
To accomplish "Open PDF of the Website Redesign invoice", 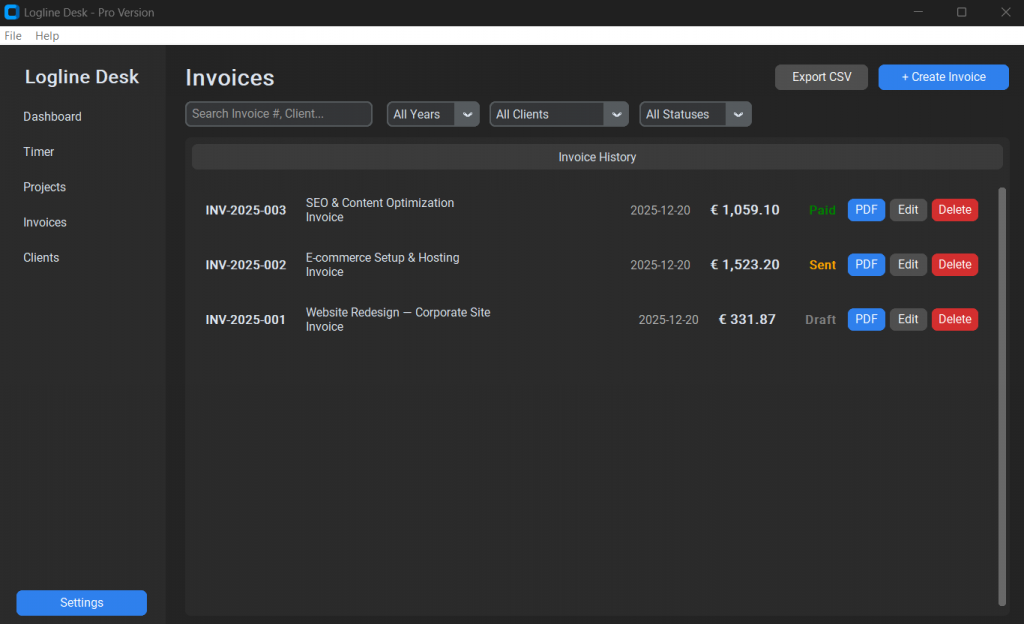I will (866, 319).
